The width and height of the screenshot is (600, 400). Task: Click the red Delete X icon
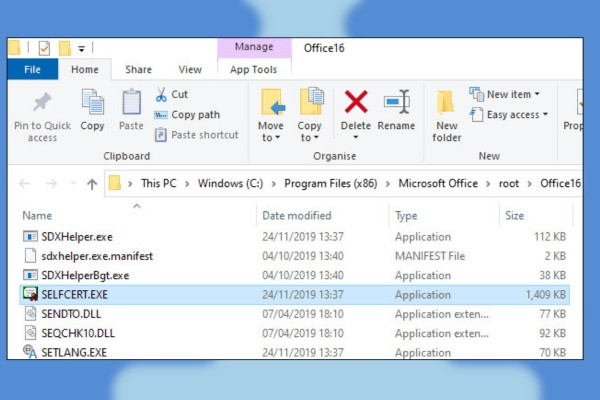coord(356,102)
